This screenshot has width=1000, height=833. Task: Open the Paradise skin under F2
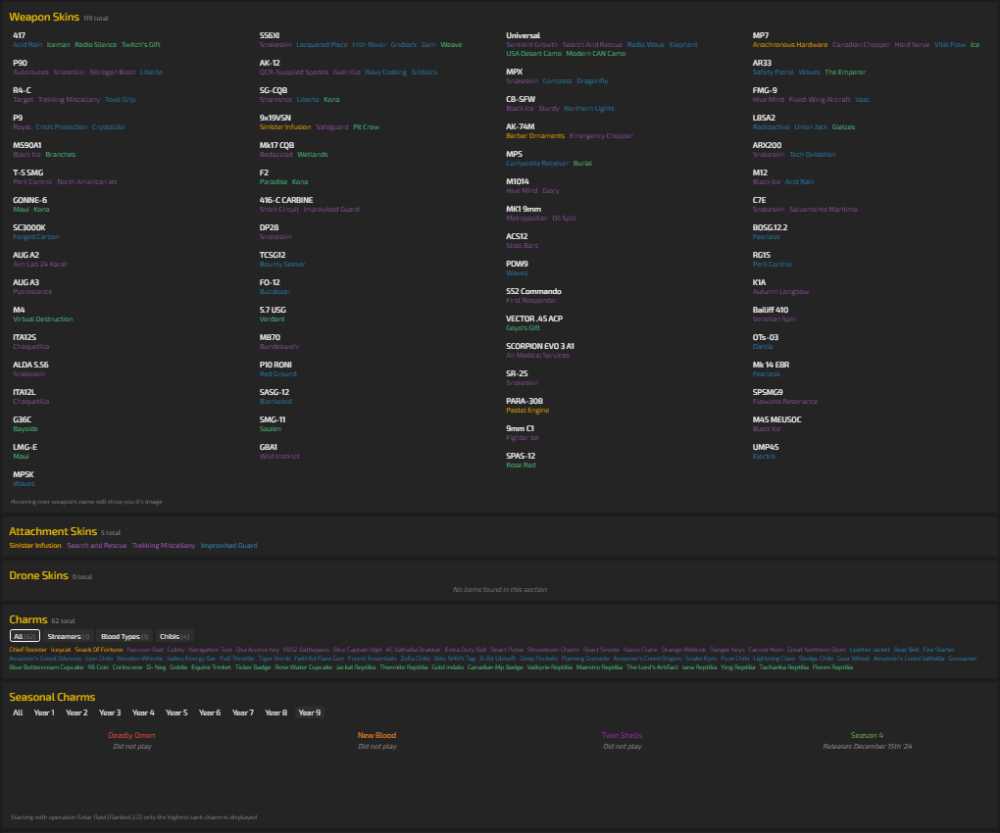pos(274,182)
